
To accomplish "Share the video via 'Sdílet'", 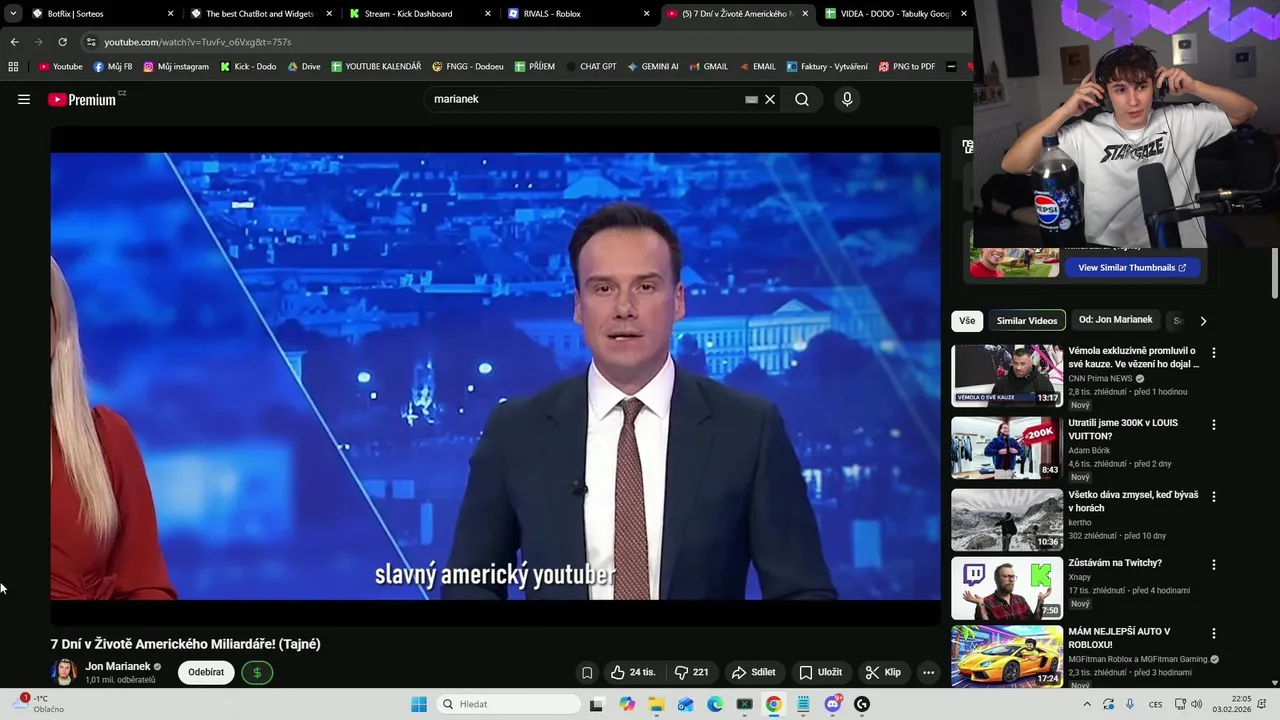I will click(x=753, y=672).
